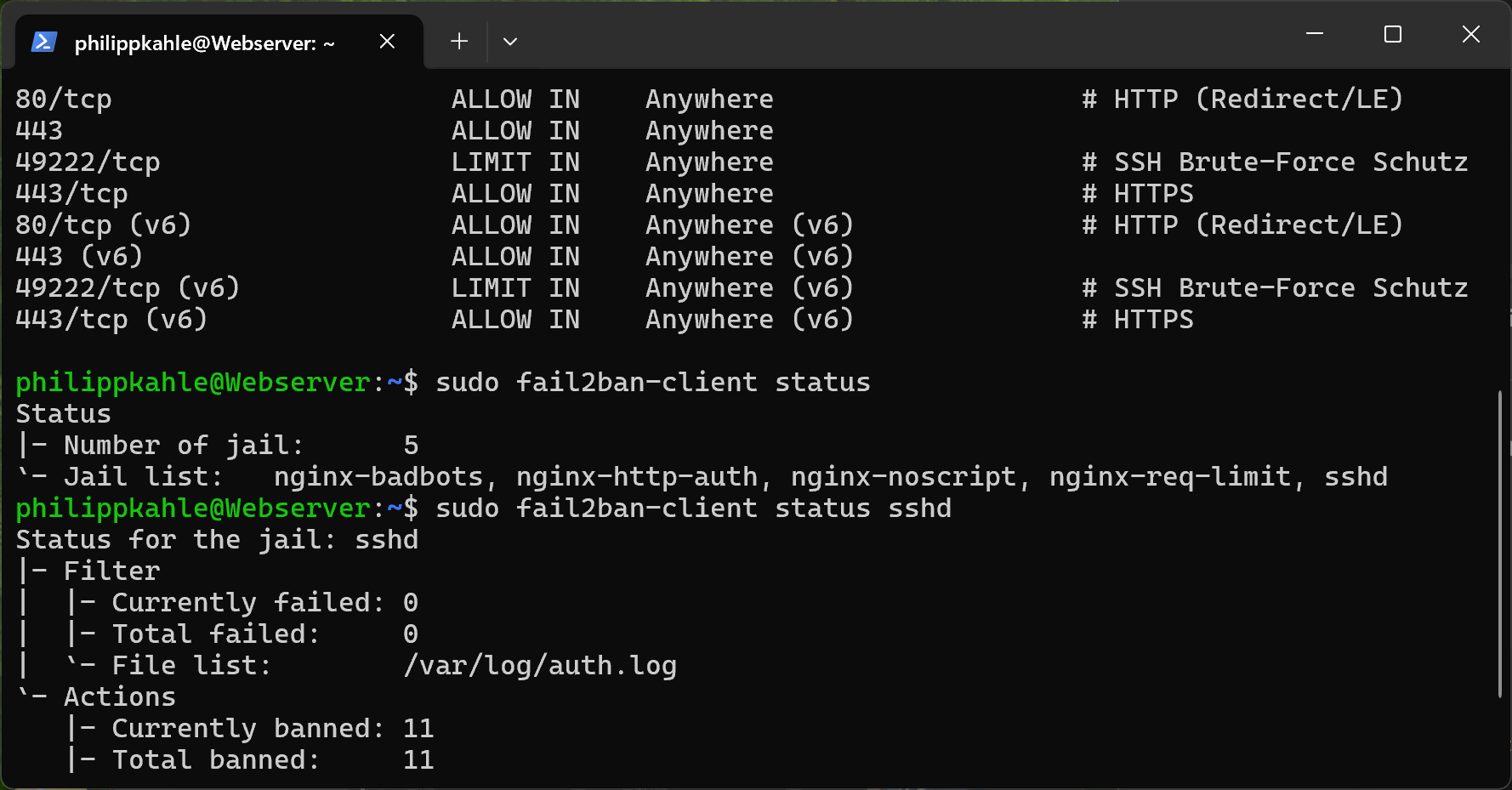Screen dimensions: 1512x790
Task: Select the philippkahle@Webserver tab title
Action: [204, 43]
